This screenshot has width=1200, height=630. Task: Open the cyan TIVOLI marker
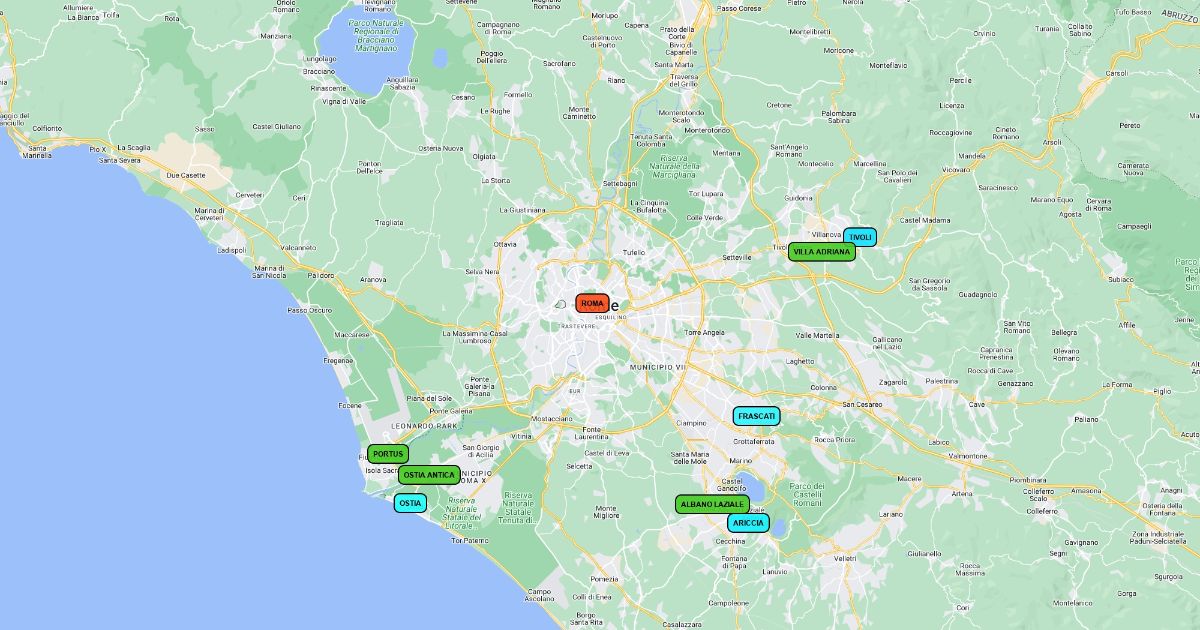coord(860,237)
